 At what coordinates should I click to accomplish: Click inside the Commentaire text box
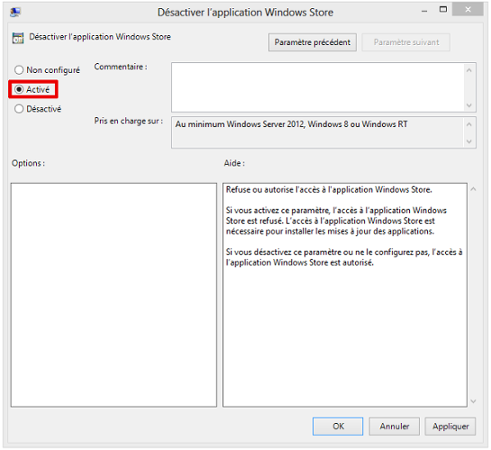pyautogui.click(x=318, y=87)
